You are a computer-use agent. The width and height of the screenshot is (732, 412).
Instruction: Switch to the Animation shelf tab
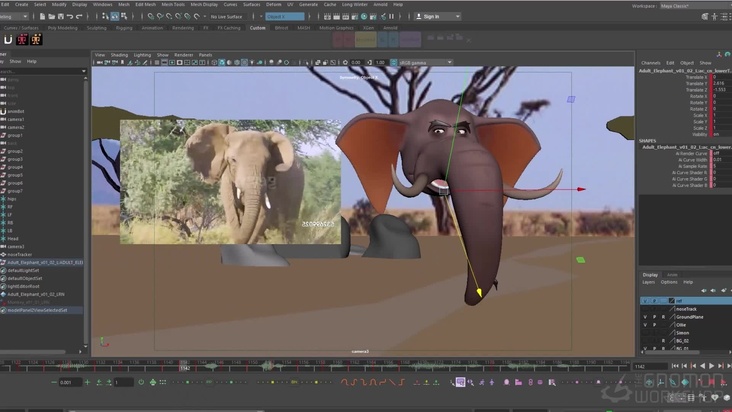[152, 28]
